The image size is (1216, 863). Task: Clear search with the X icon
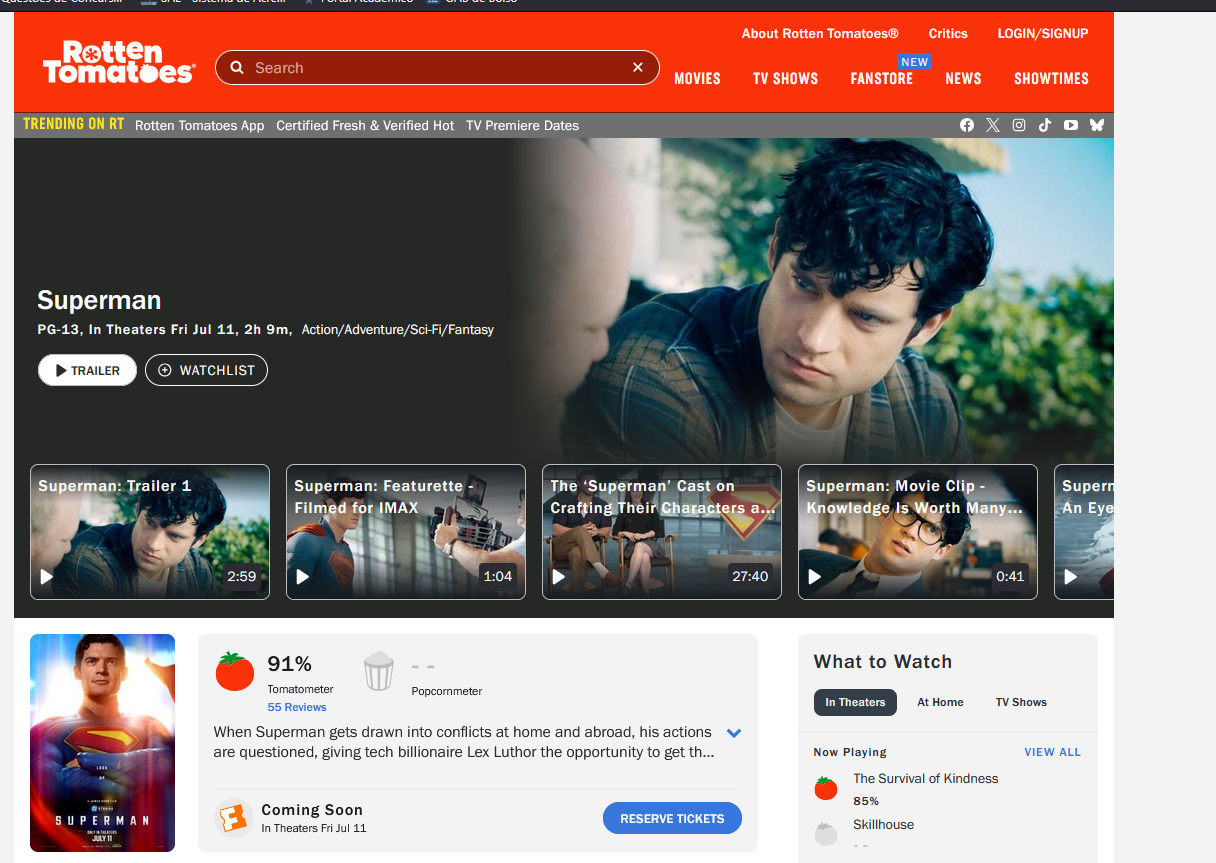[x=638, y=67]
